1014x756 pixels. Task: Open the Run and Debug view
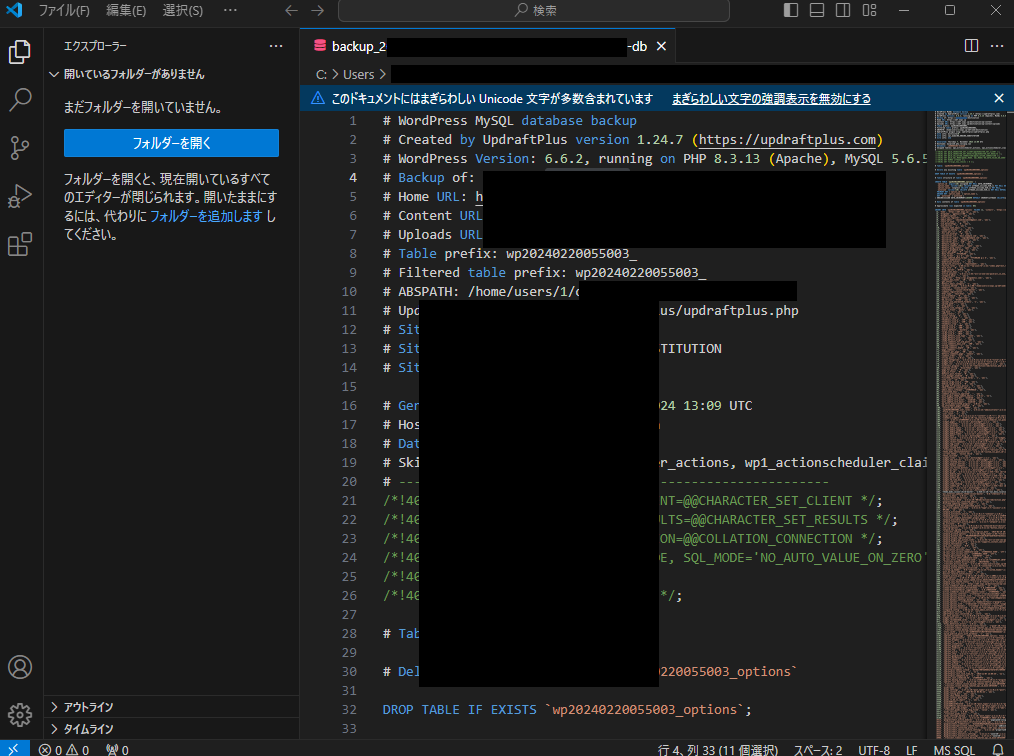[20, 196]
